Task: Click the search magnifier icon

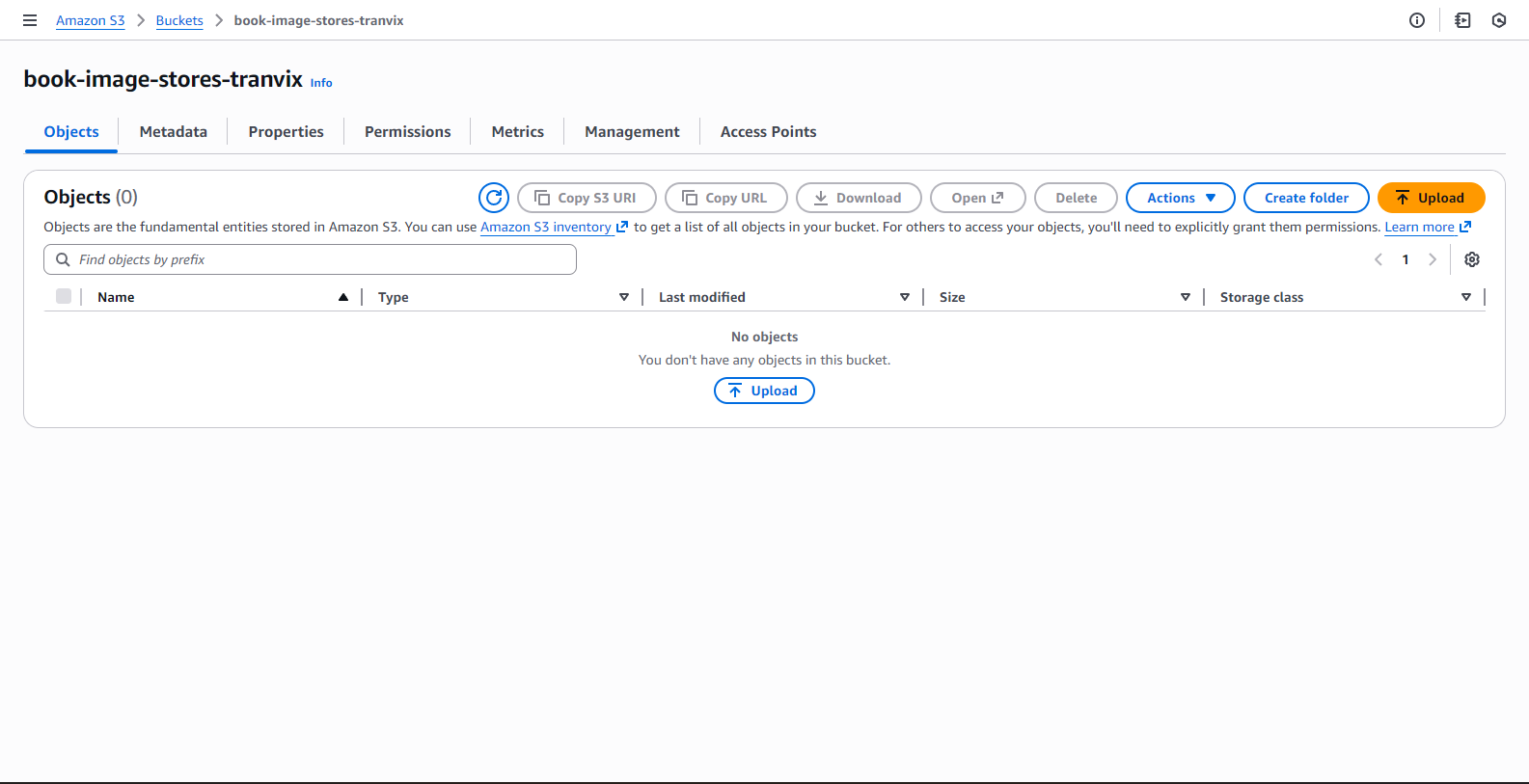Action: click(x=63, y=259)
